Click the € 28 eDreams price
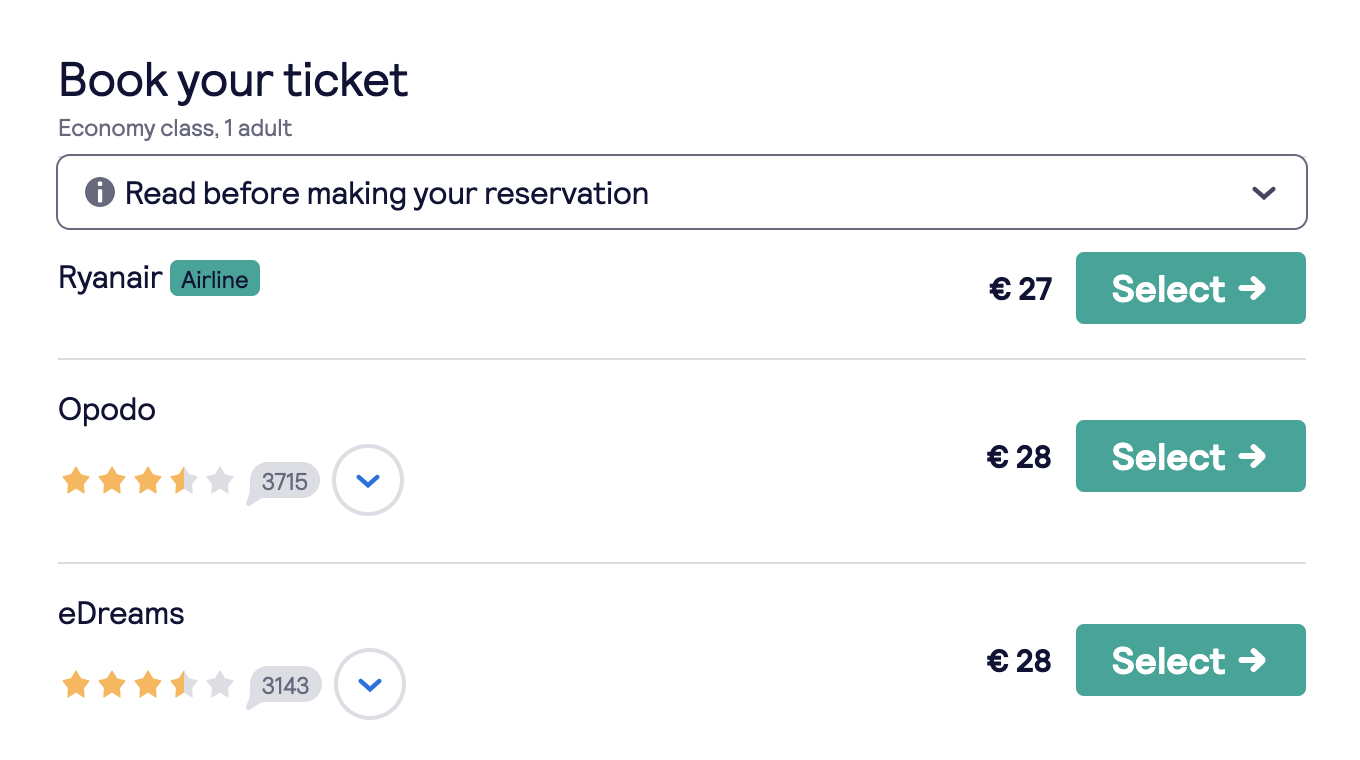 (x=1019, y=661)
